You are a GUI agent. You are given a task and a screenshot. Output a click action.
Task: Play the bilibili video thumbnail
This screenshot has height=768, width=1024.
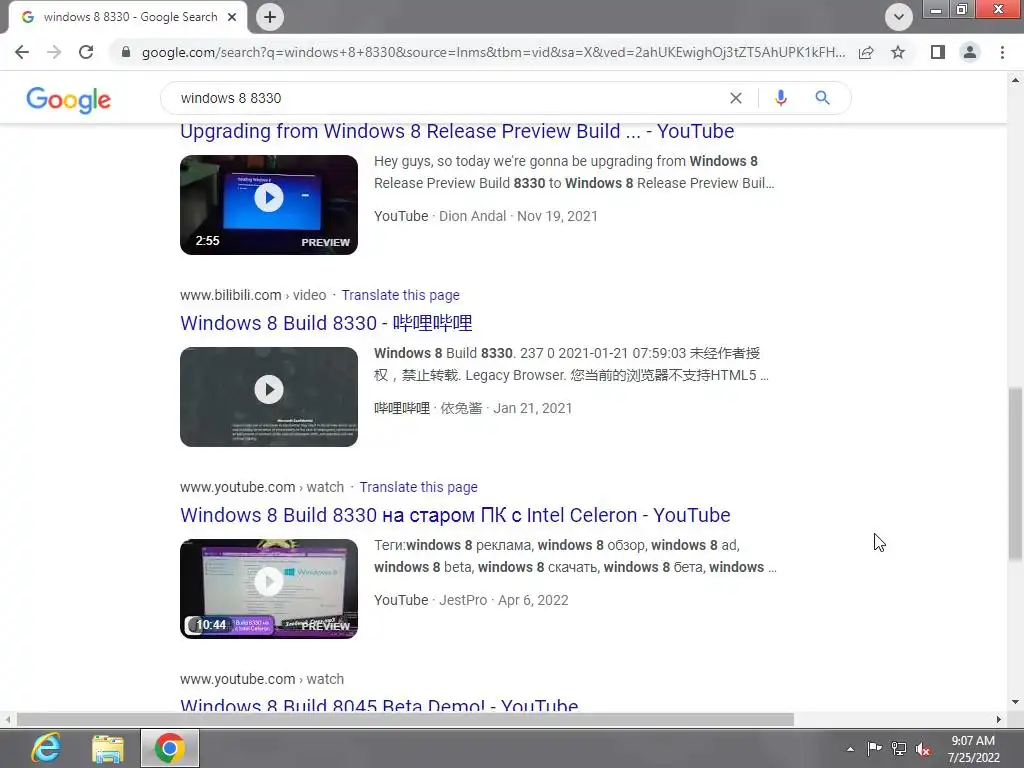click(269, 396)
